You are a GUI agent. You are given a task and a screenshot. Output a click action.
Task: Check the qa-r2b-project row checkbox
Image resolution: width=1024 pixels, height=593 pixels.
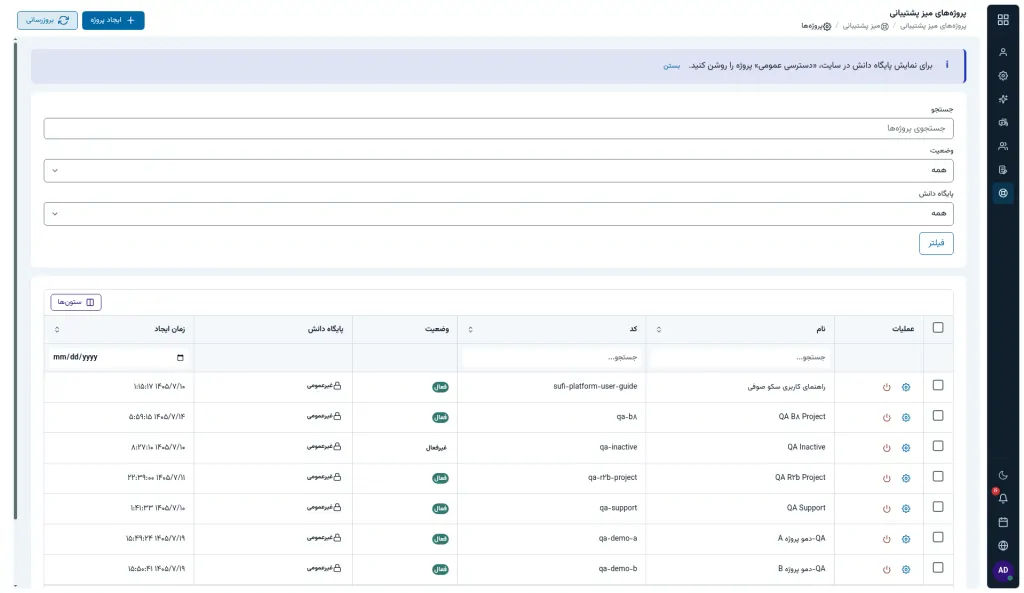[938, 476]
